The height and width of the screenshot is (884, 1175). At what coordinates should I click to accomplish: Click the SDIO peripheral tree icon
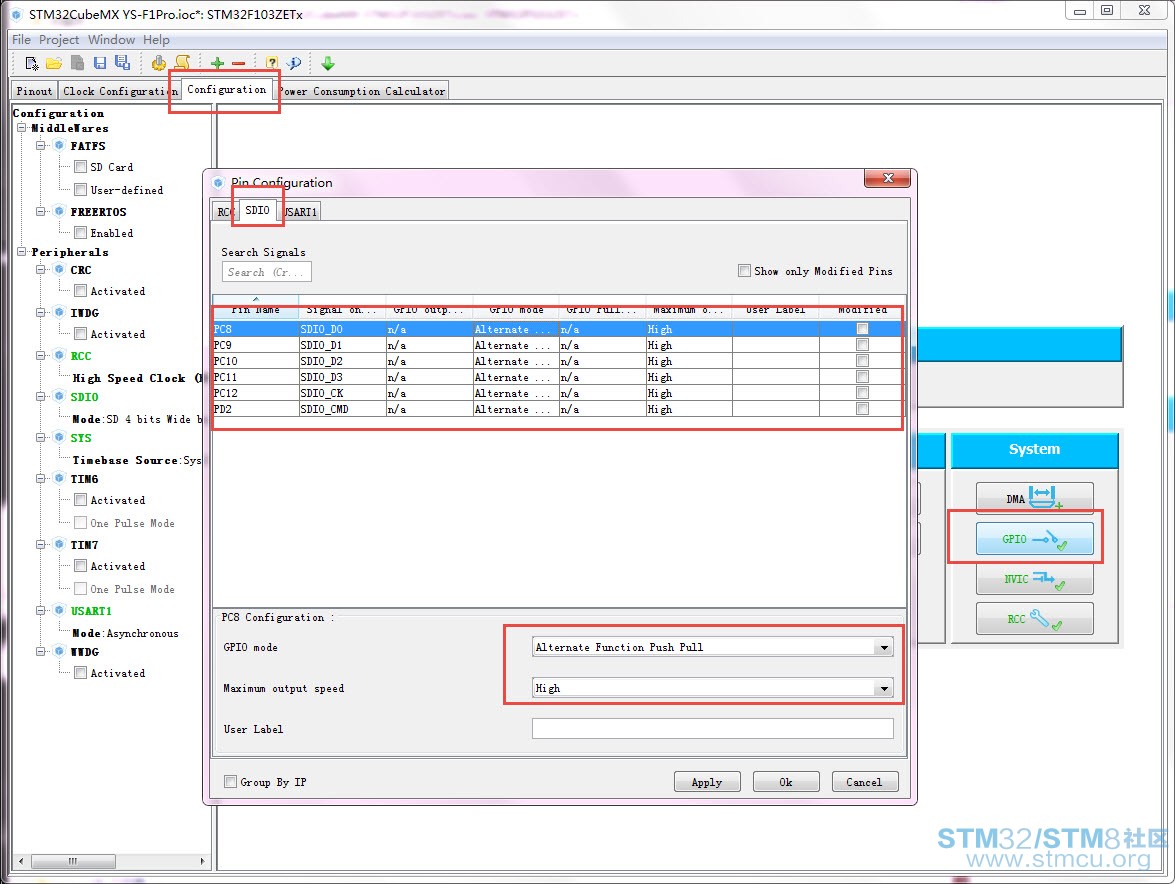[x=60, y=396]
